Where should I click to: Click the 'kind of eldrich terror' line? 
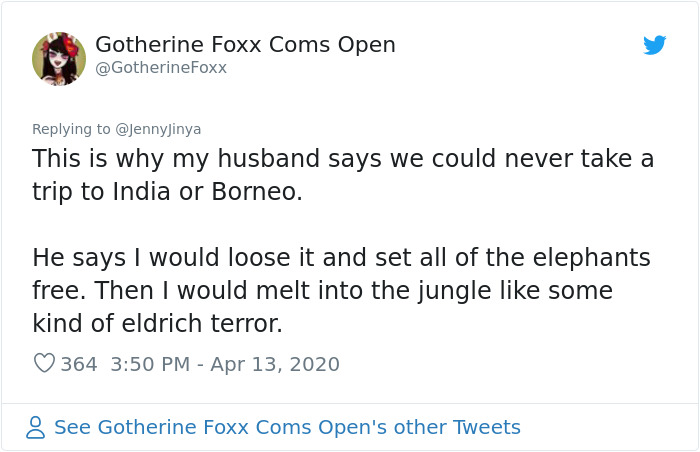coord(158,323)
